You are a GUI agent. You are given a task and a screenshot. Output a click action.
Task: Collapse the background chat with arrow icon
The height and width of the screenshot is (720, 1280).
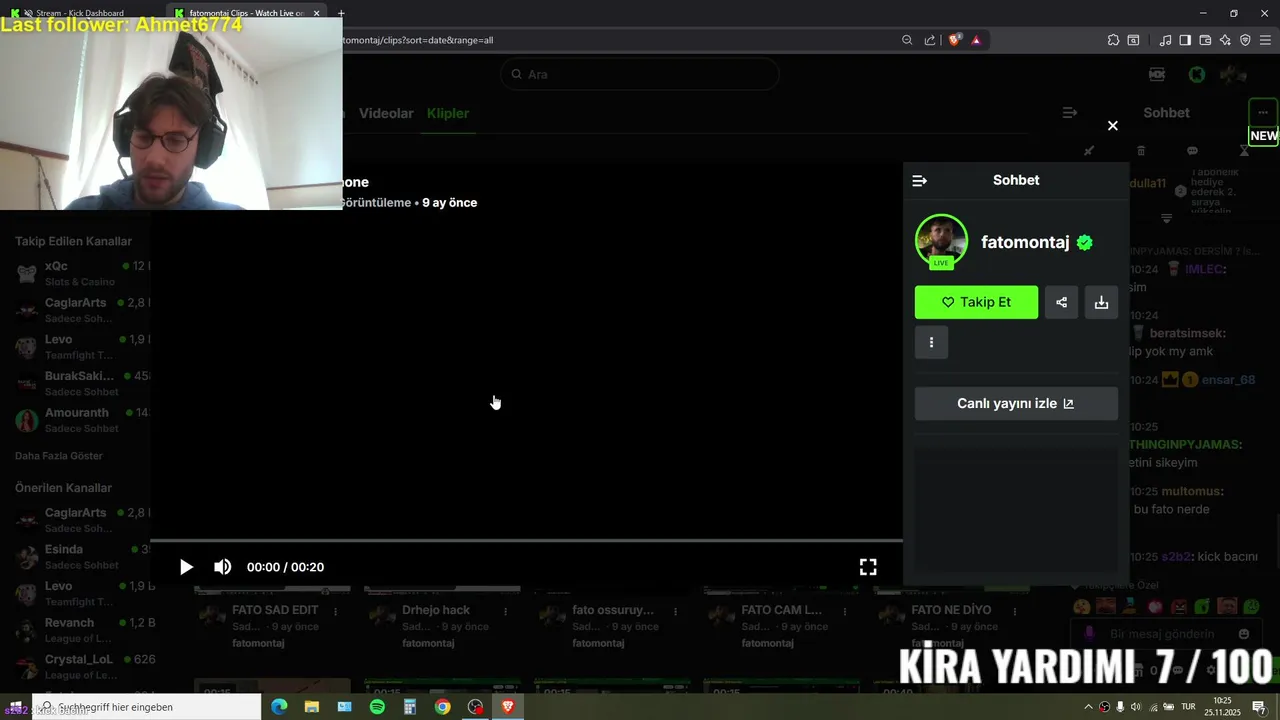[x=1070, y=113]
